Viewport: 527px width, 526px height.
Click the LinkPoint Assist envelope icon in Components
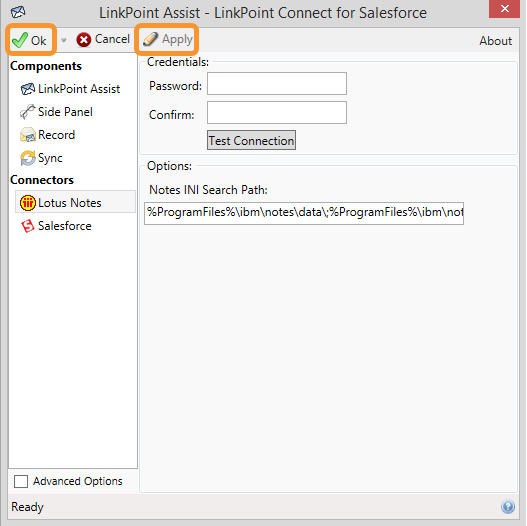click(28, 89)
